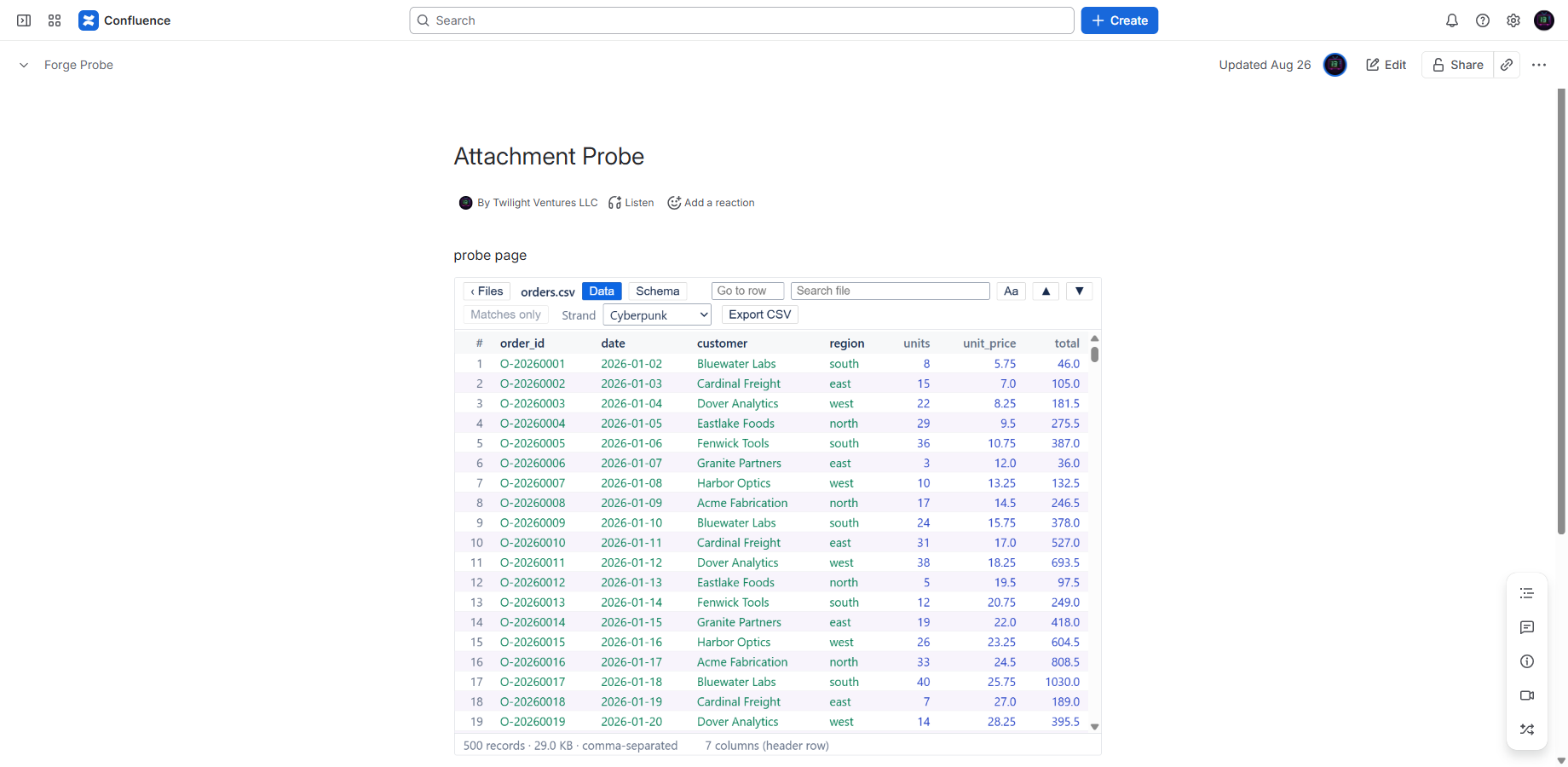Screen dimensions: 1568x767
Task: Click Export CSV button
Action: (x=760, y=314)
